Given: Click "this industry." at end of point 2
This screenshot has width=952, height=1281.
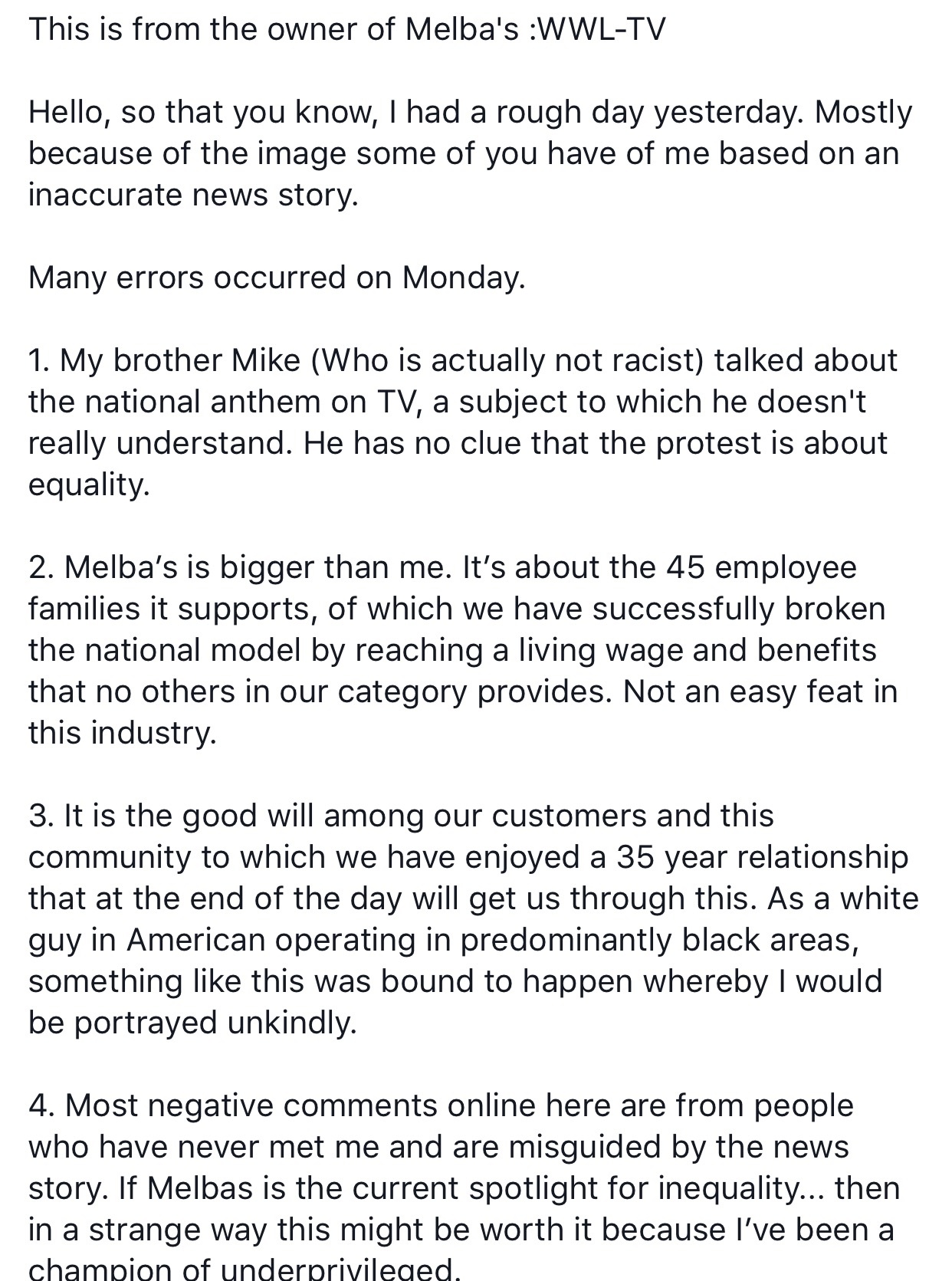Looking at the screenshot, I should [123, 733].
